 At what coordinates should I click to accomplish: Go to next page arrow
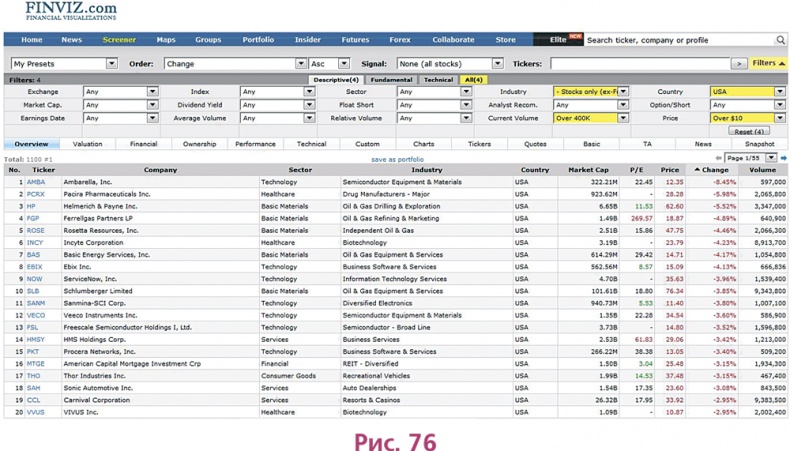783,158
